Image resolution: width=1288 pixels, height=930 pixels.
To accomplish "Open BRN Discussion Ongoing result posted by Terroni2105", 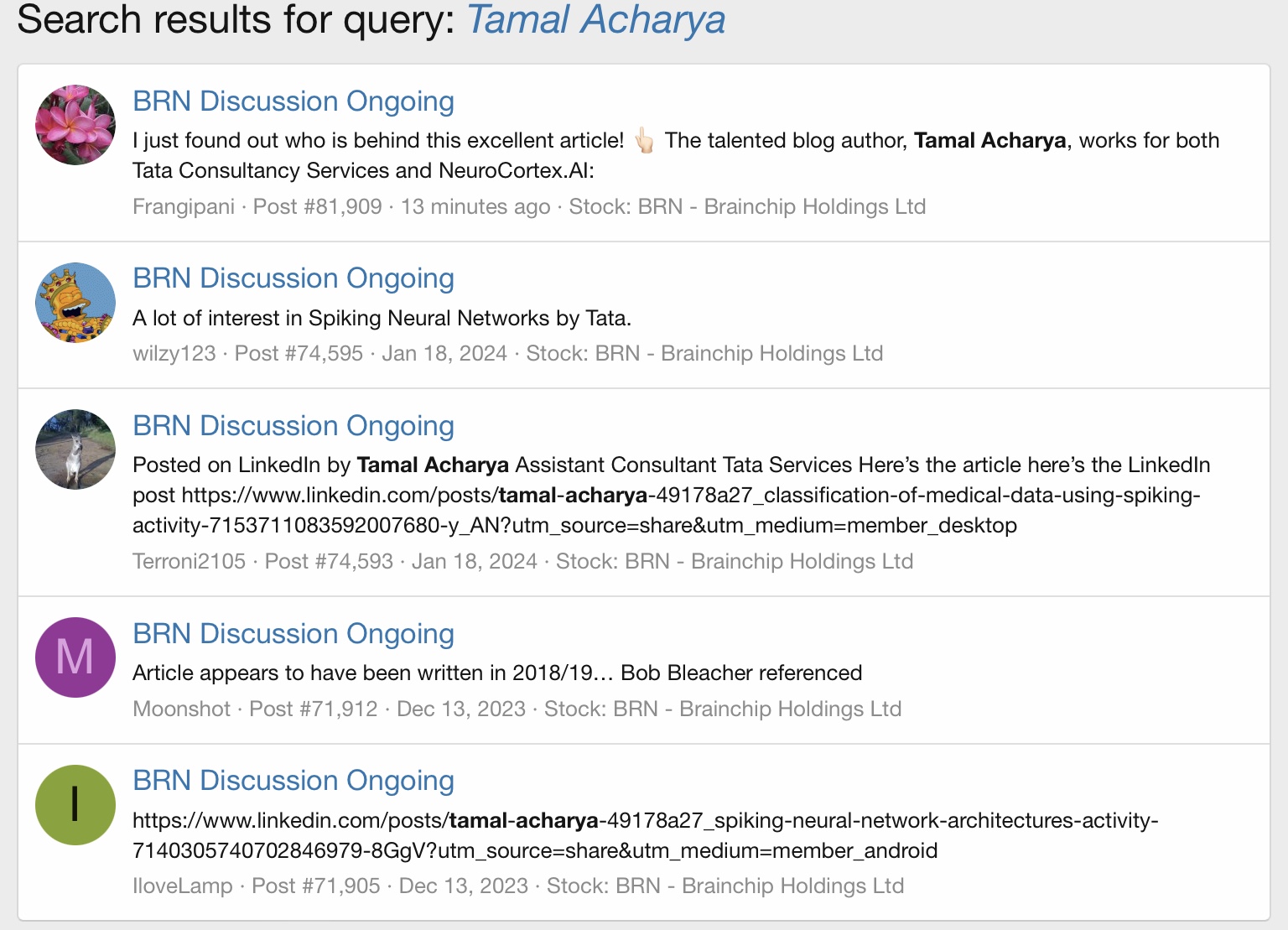I will [293, 426].
